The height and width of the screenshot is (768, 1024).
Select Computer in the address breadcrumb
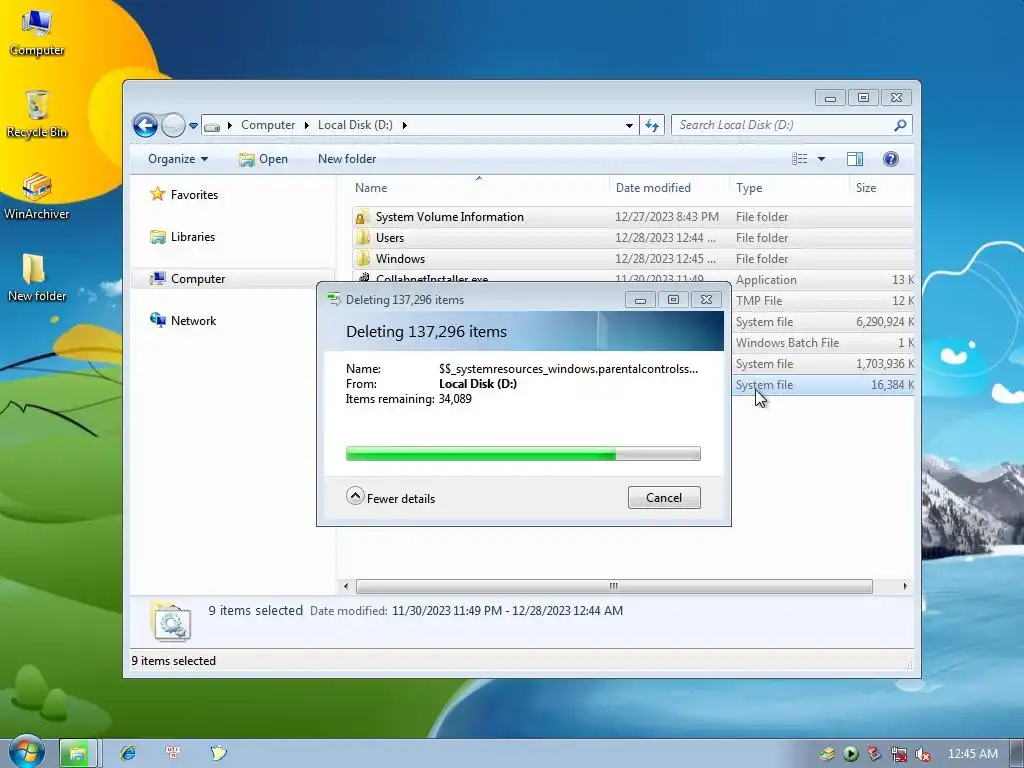(268, 125)
